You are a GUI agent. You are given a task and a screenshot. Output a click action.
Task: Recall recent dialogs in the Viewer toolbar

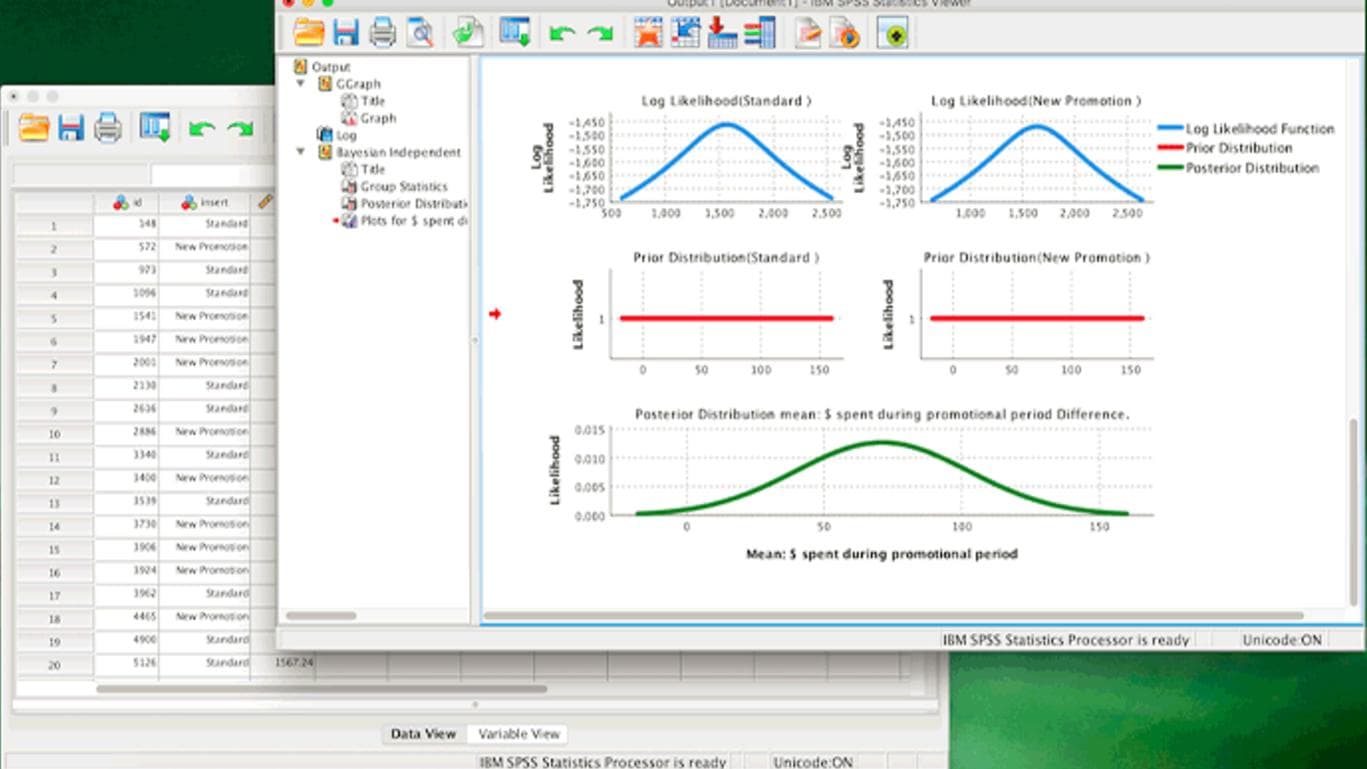[516, 33]
